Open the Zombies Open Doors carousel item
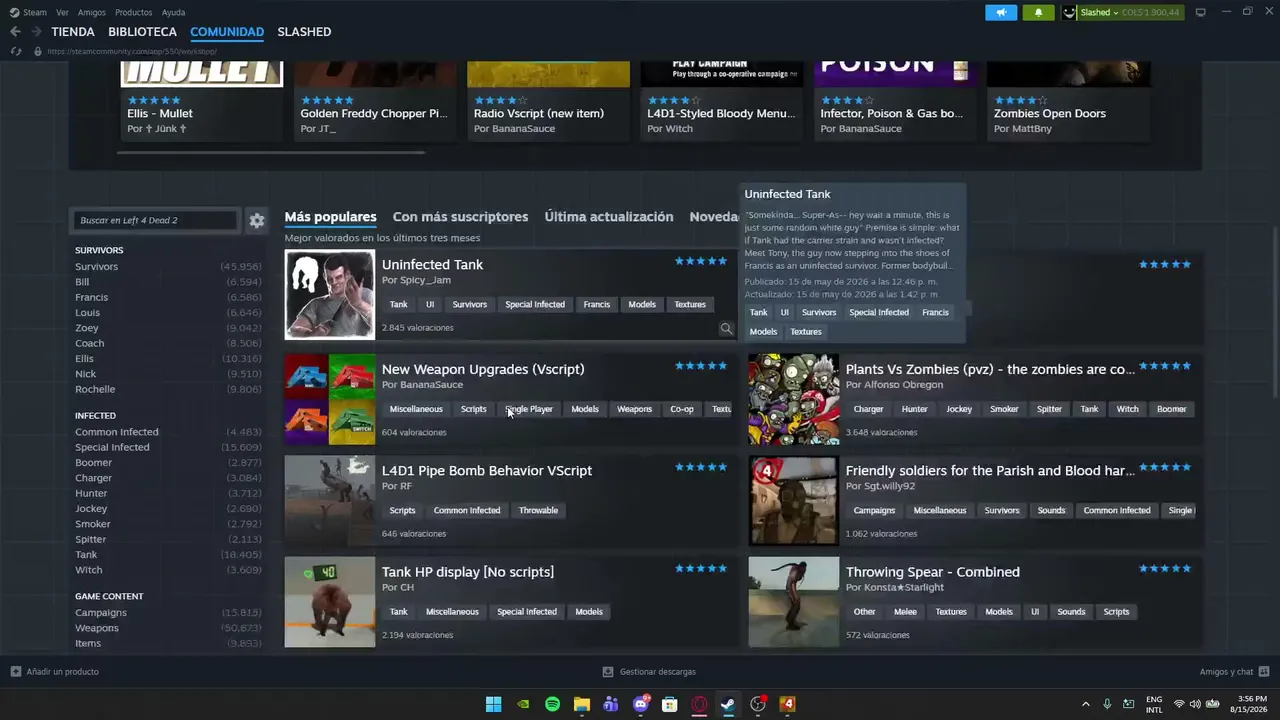1280x720 pixels. (1068, 100)
